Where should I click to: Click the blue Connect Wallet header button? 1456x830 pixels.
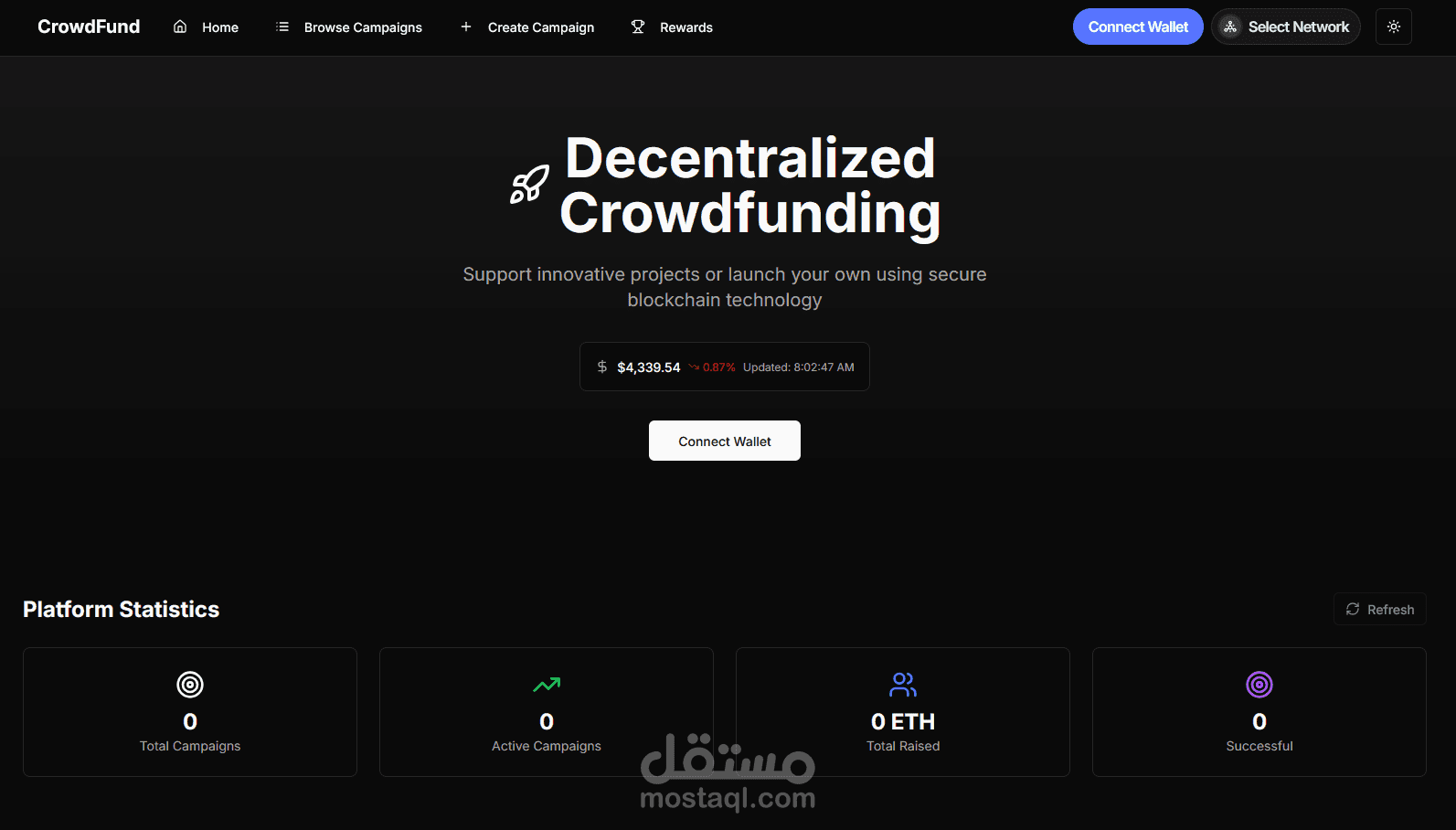point(1138,27)
